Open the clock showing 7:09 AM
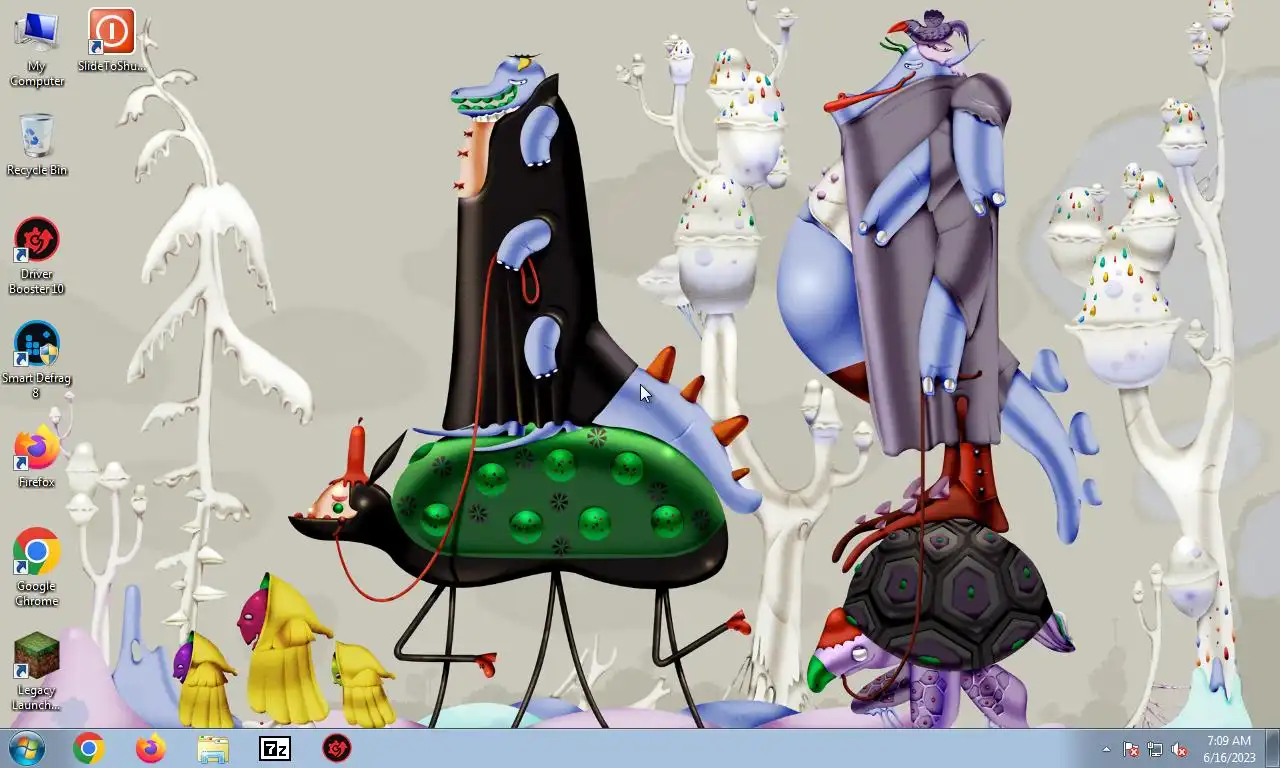This screenshot has width=1280, height=768. click(1229, 749)
